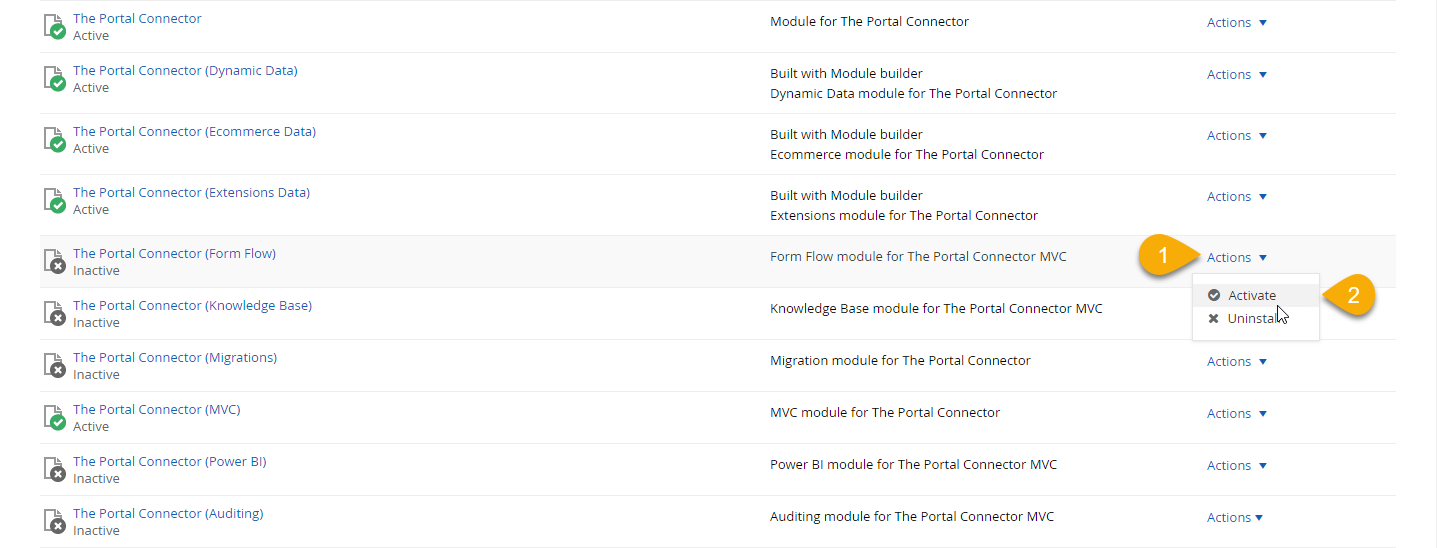The width and height of the screenshot is (1437, 548).
Task: Click Ecommerce Data module status icon
Action: click(x=55, y=140)
